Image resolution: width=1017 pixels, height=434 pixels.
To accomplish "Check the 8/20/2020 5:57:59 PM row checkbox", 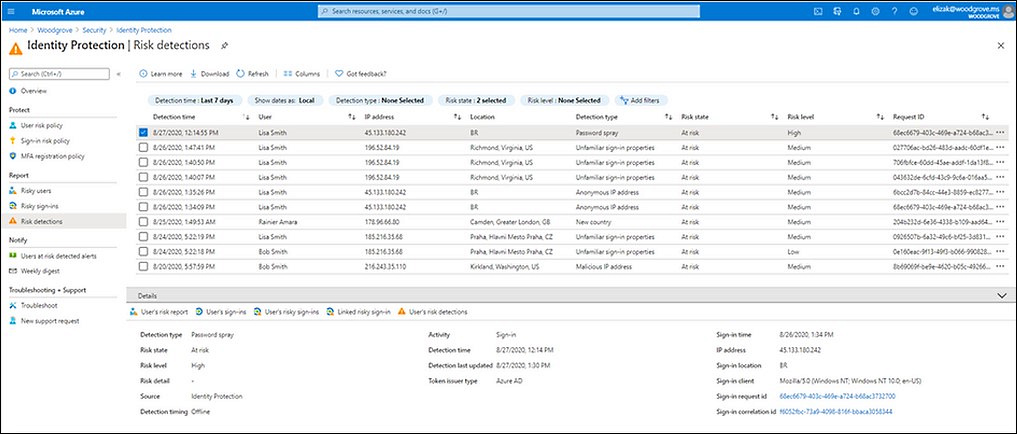I will click(143, 267).
